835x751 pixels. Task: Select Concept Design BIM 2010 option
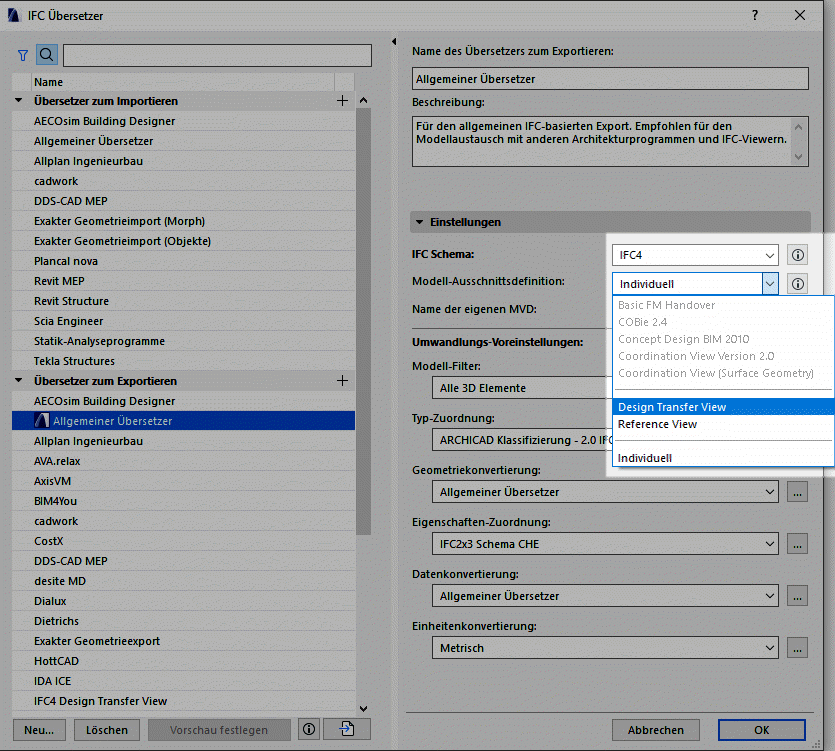click(723, 339)
